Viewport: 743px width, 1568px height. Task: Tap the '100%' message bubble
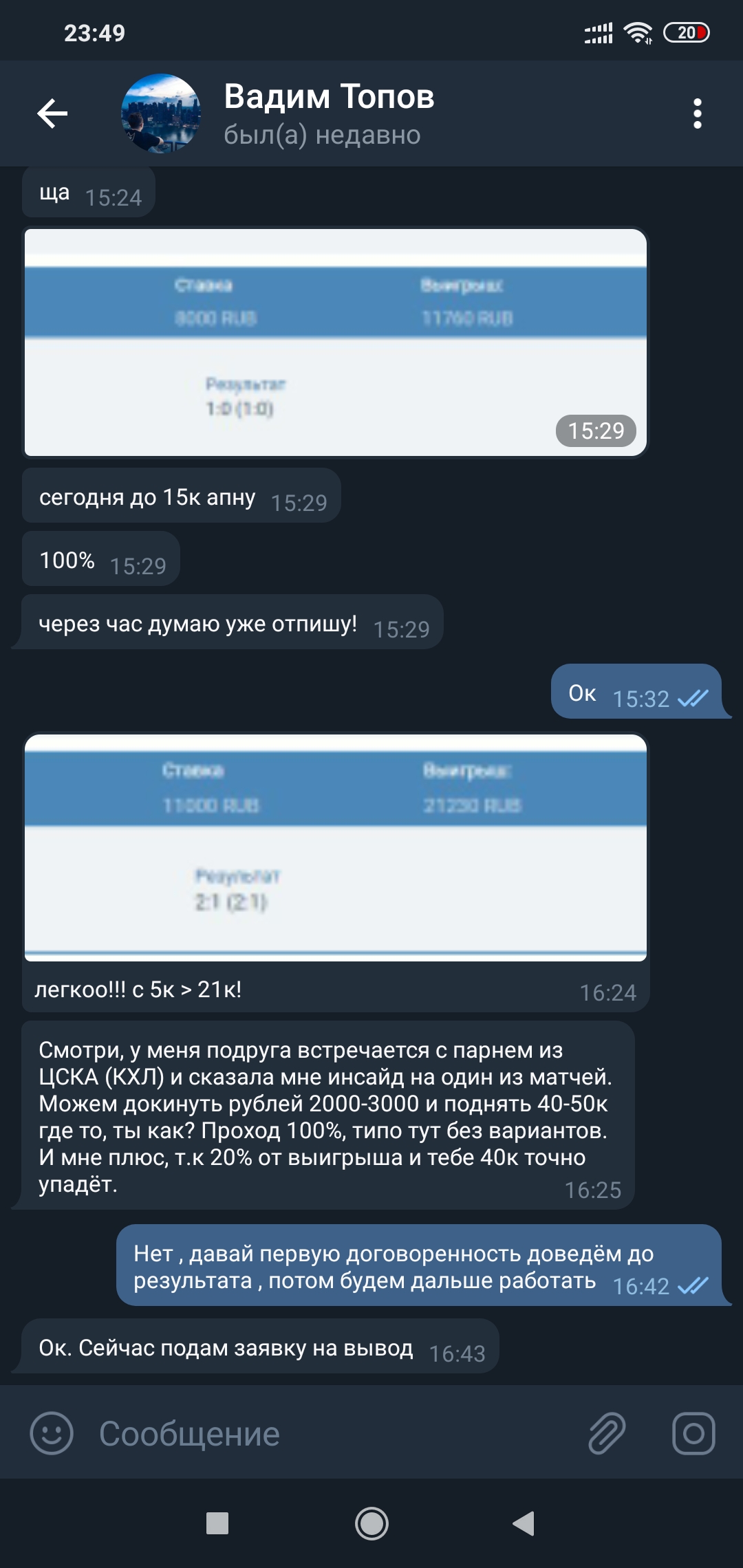(101, 559)
